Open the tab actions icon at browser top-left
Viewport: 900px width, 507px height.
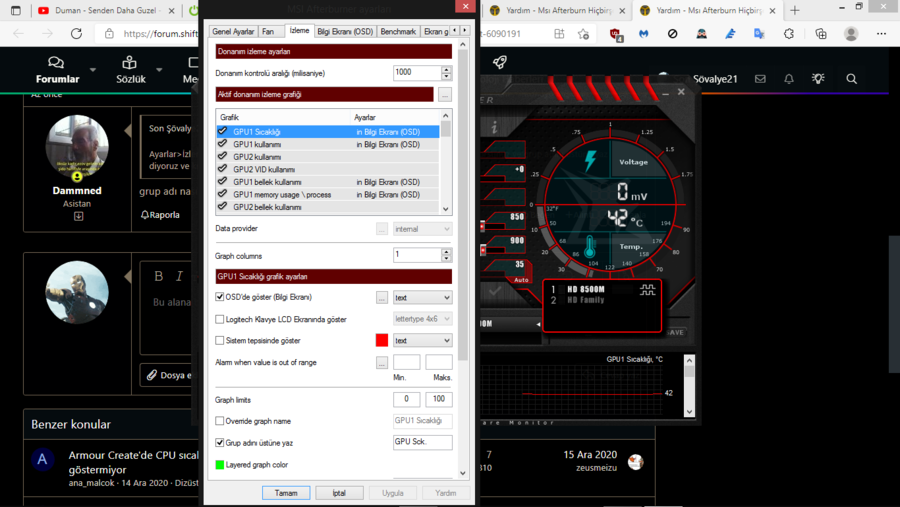(15, 10)
